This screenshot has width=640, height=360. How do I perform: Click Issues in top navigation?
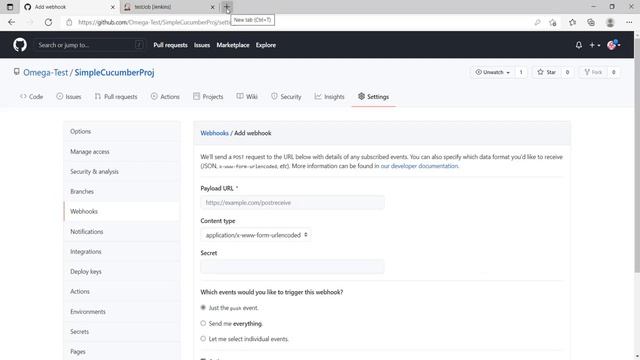tap(202, 45)
